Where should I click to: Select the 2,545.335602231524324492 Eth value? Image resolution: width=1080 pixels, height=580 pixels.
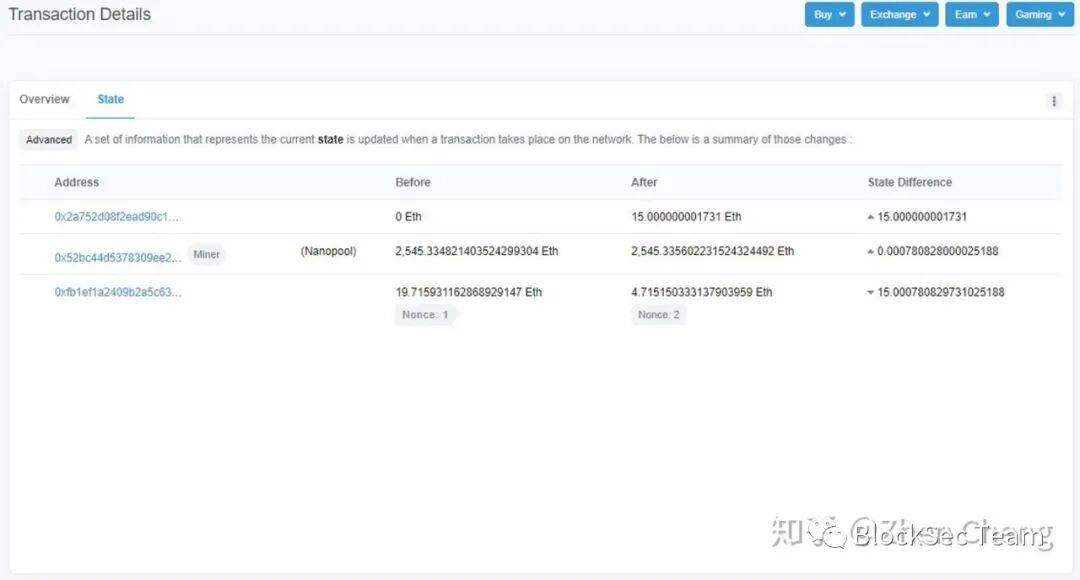pos(712,251)
